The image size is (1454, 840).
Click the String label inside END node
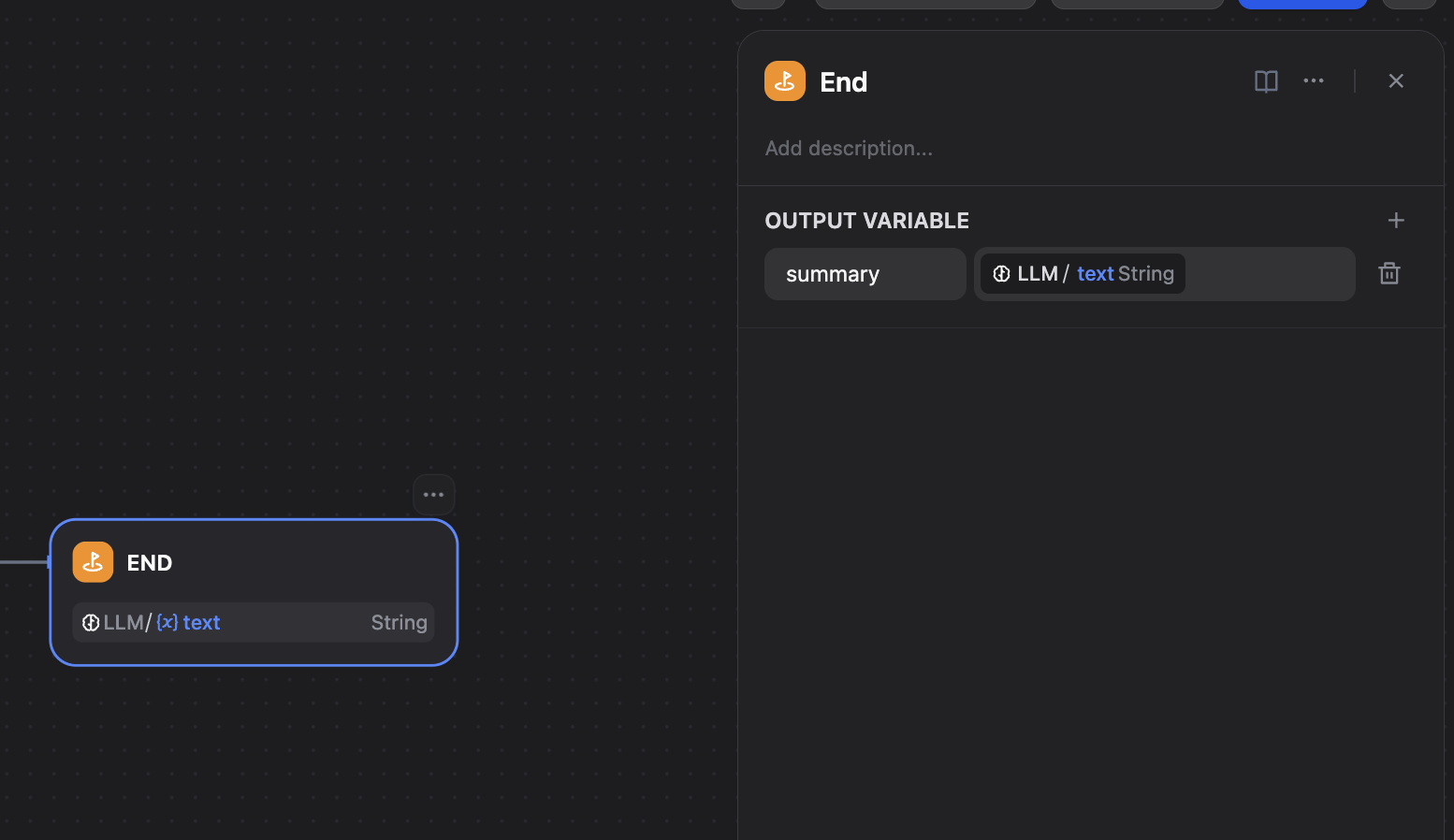[399, 623]
